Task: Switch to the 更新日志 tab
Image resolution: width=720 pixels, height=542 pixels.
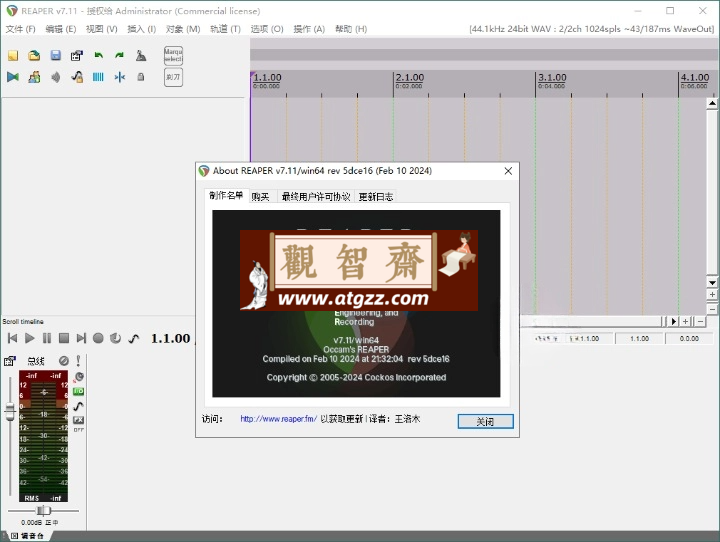Action: (376, 197)
